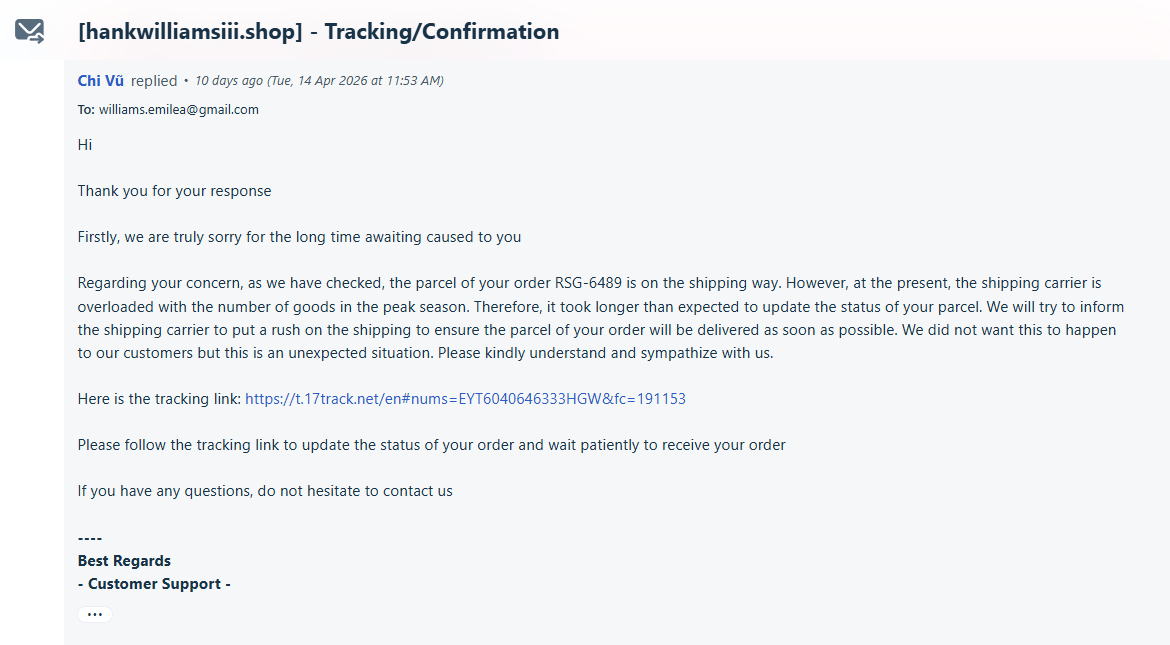Click the "Hi" greeting line
1170x645 pixels.
(85, 145)
